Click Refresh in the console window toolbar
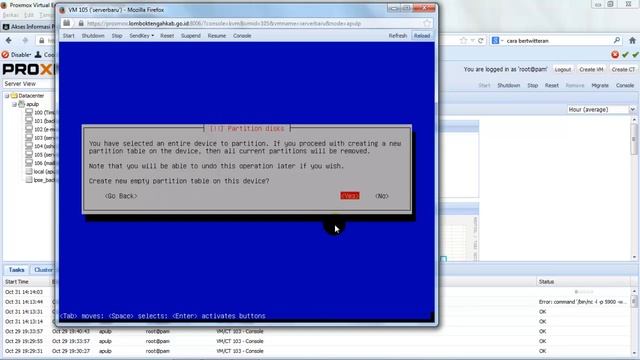 coord(398,36)
